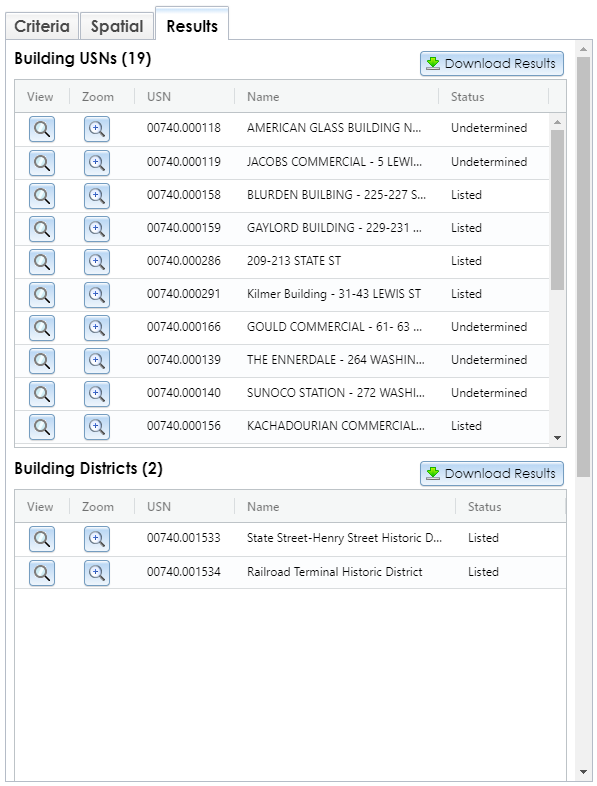
Task: Zoom to BLURDEN BUILBING on map
Action: (x=97, y=196)
